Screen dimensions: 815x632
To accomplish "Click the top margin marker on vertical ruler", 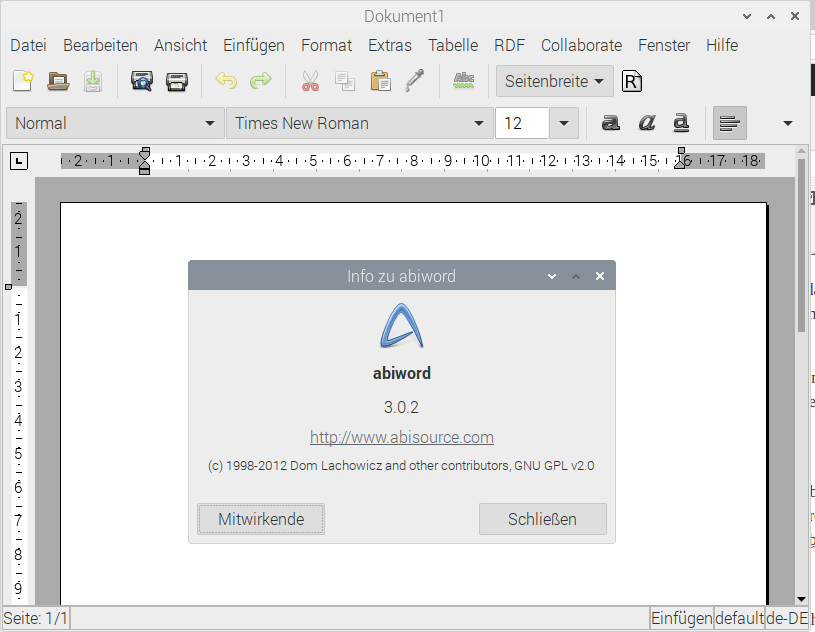I will tap(8, 287).
